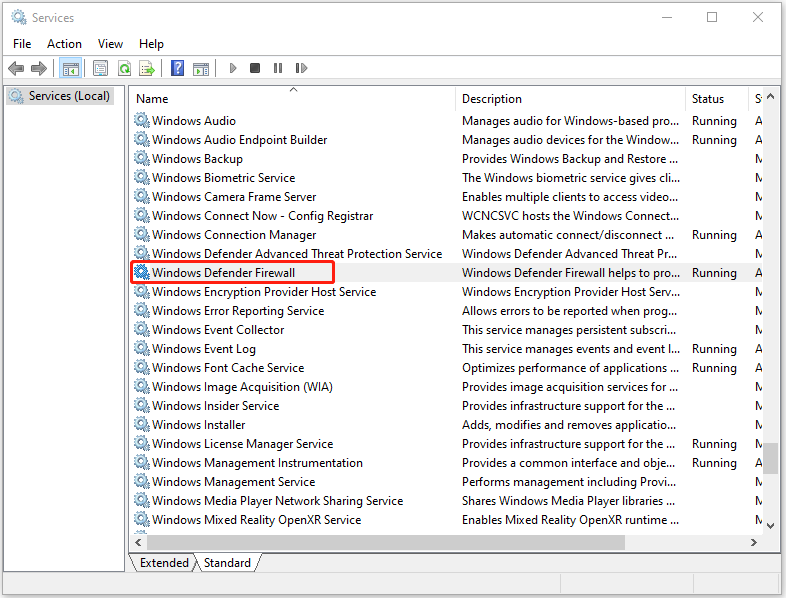Click the Export List toolbar icon
The width and height of the screenshot is (786, 598).
147,68
